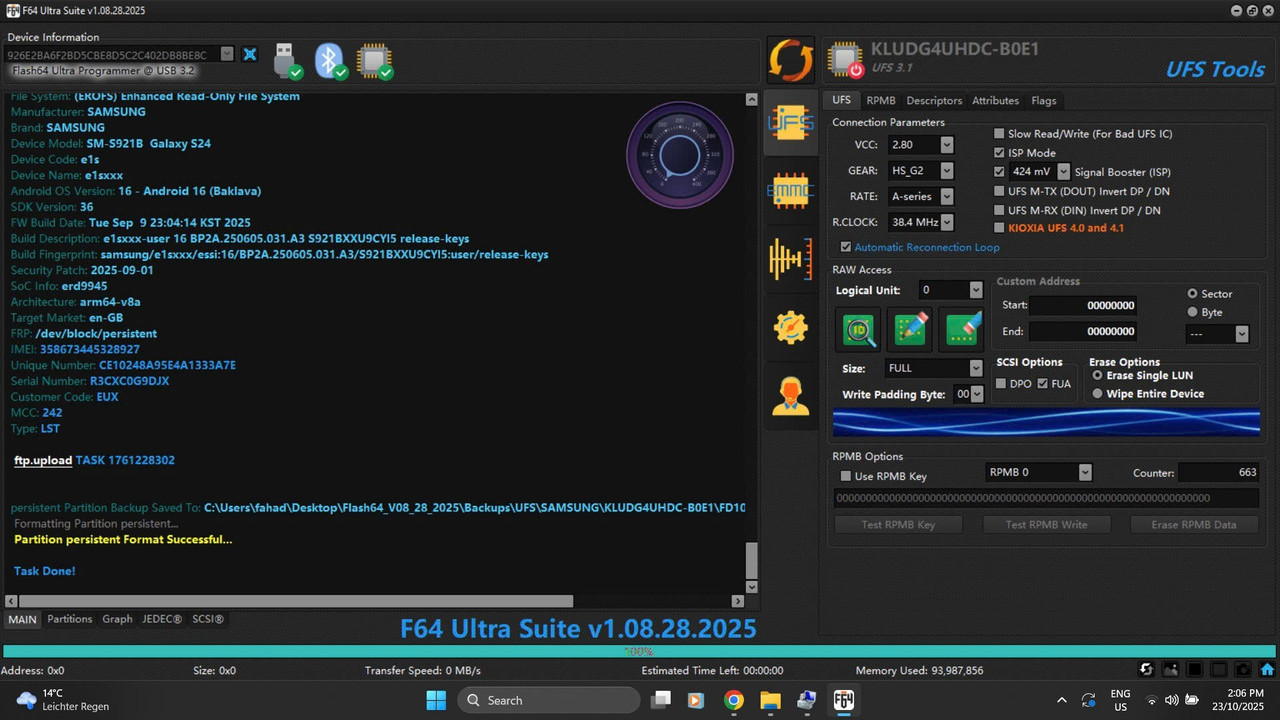Click the Erase RPMB Data button
Viewport: 1280px width, 720px height.
pos(1194,524)
